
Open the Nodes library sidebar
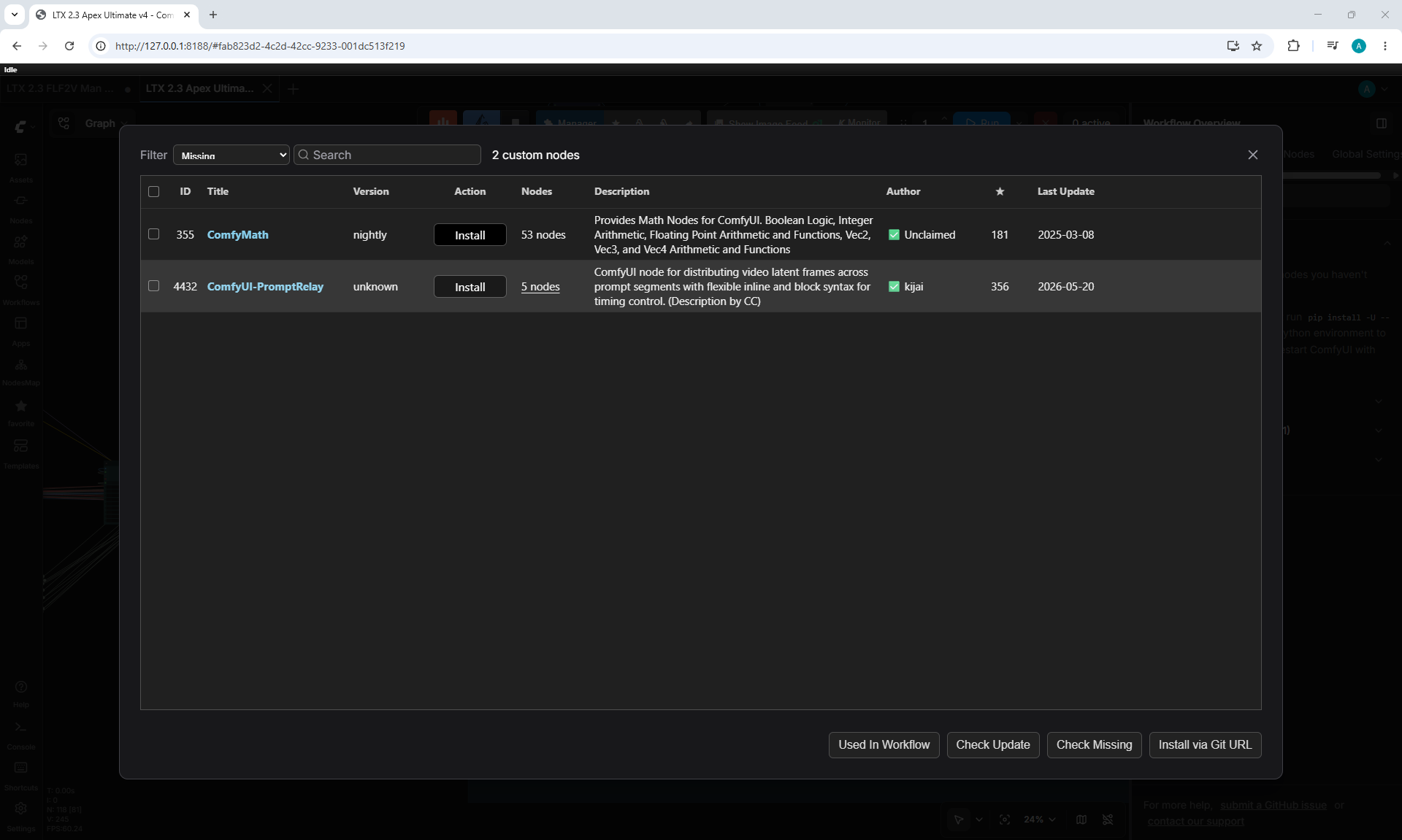pyautogui.click(x=21, y=207)
